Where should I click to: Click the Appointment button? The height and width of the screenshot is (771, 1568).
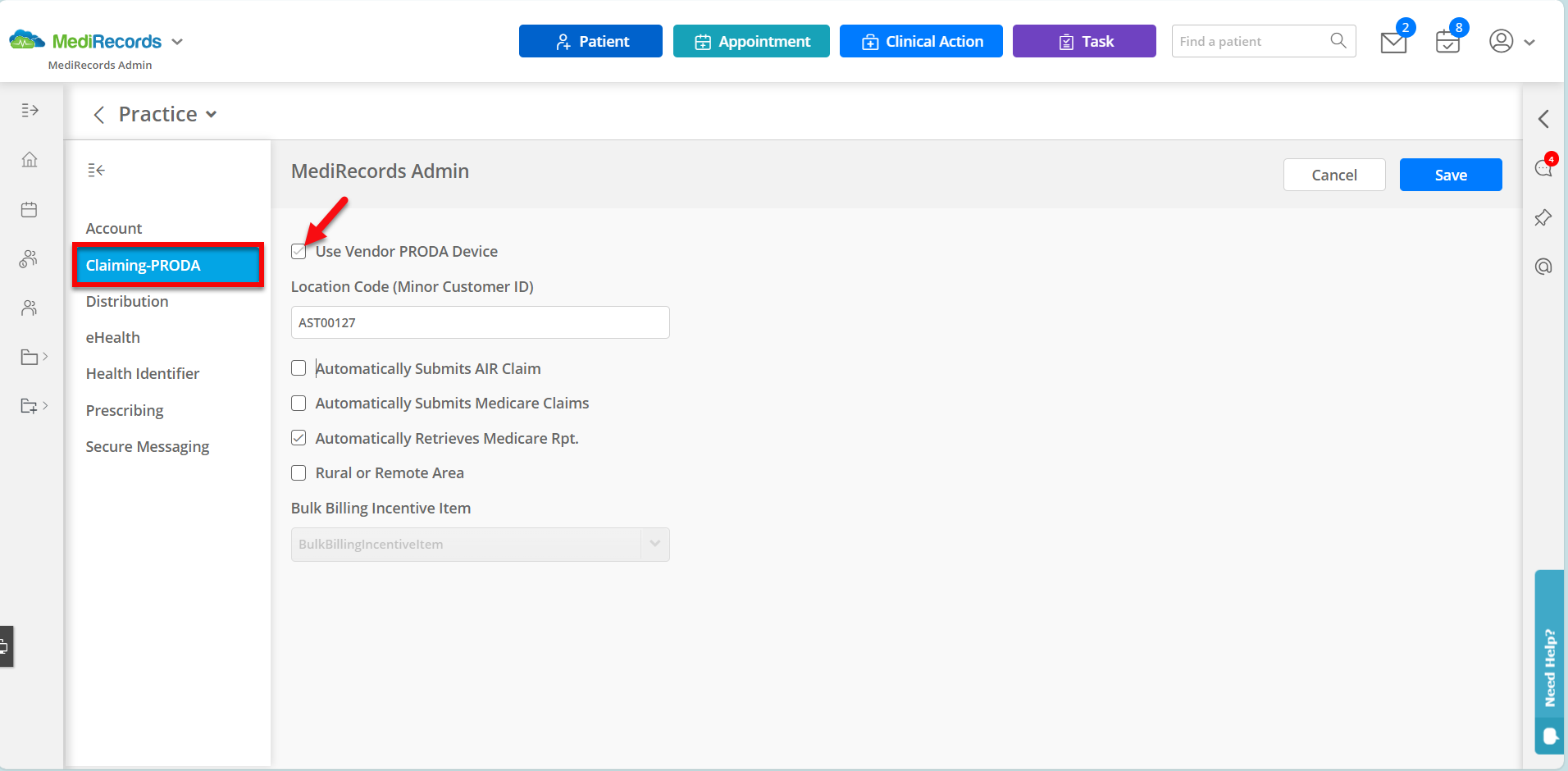(x=751, y=41)
